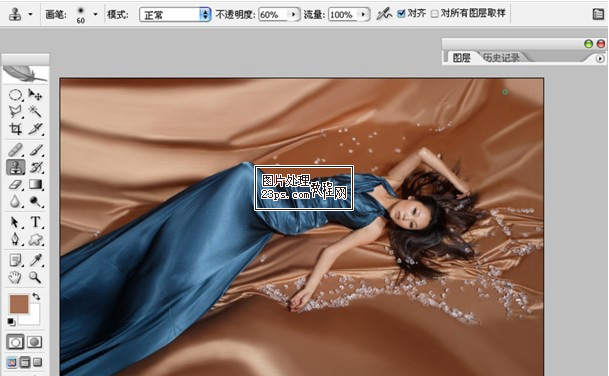Image resolution: width=609 pixels, height=376 pixels.
Task: Select the Pen tool
Action: click(x=16, y=239)
